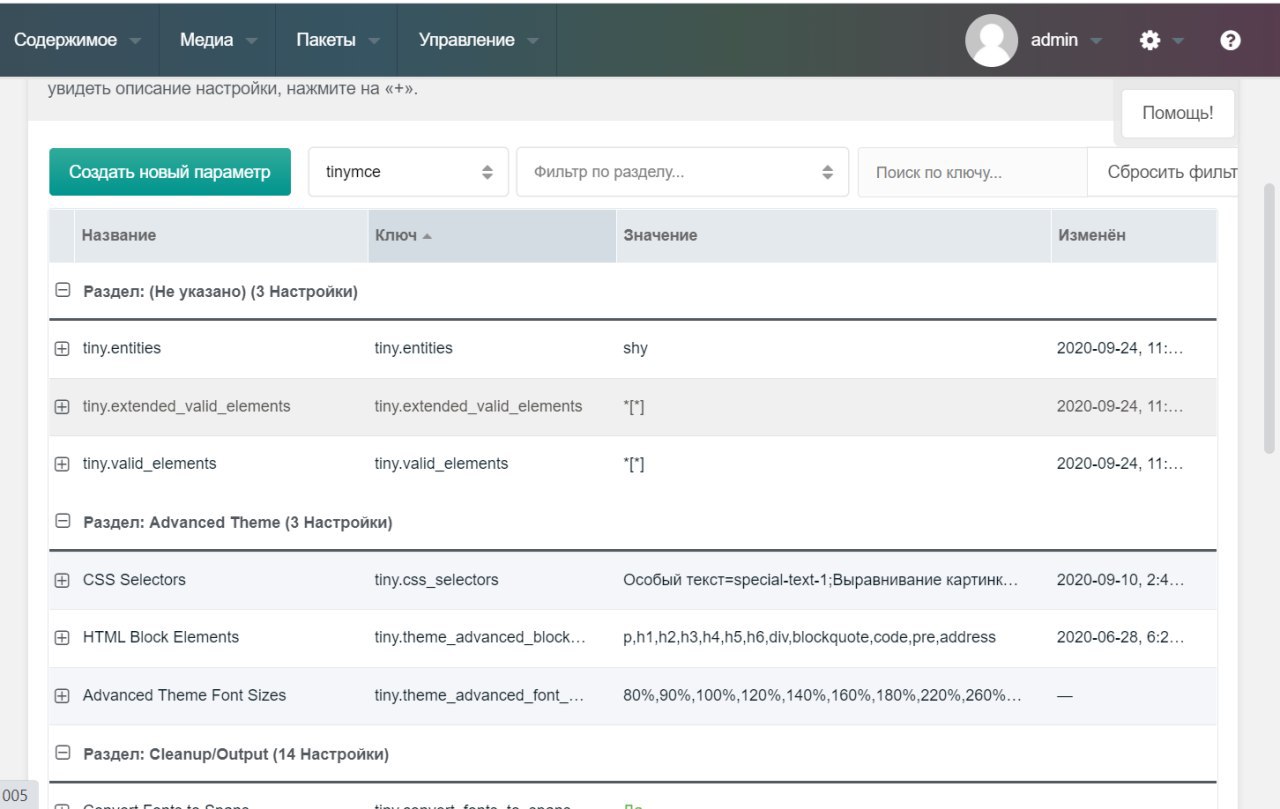Open the Управление menu
This screenshot has height=809, width=1280.
tap(477, 40)
